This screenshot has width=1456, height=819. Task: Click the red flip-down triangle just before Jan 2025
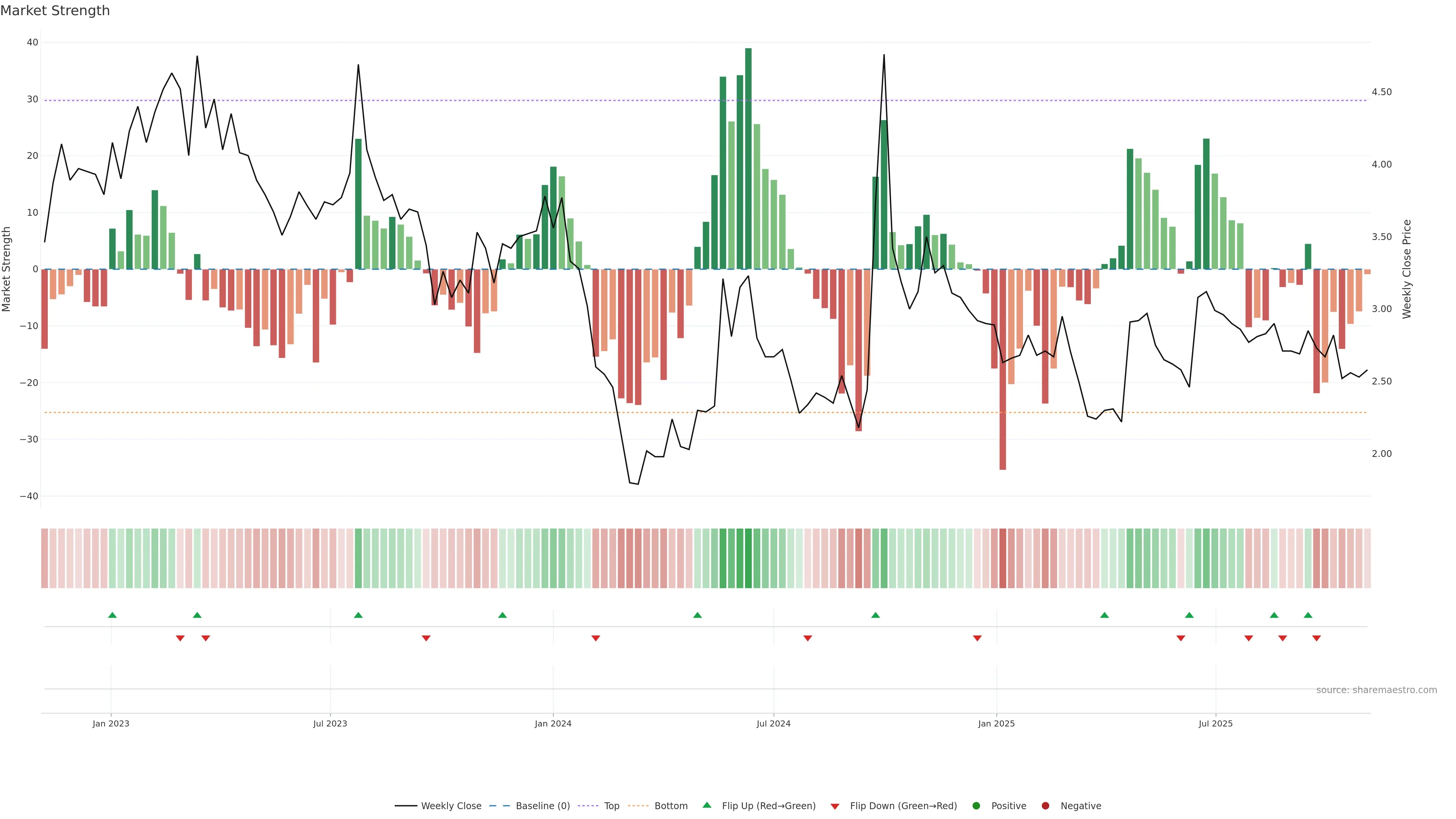click(x=977, y=638)
